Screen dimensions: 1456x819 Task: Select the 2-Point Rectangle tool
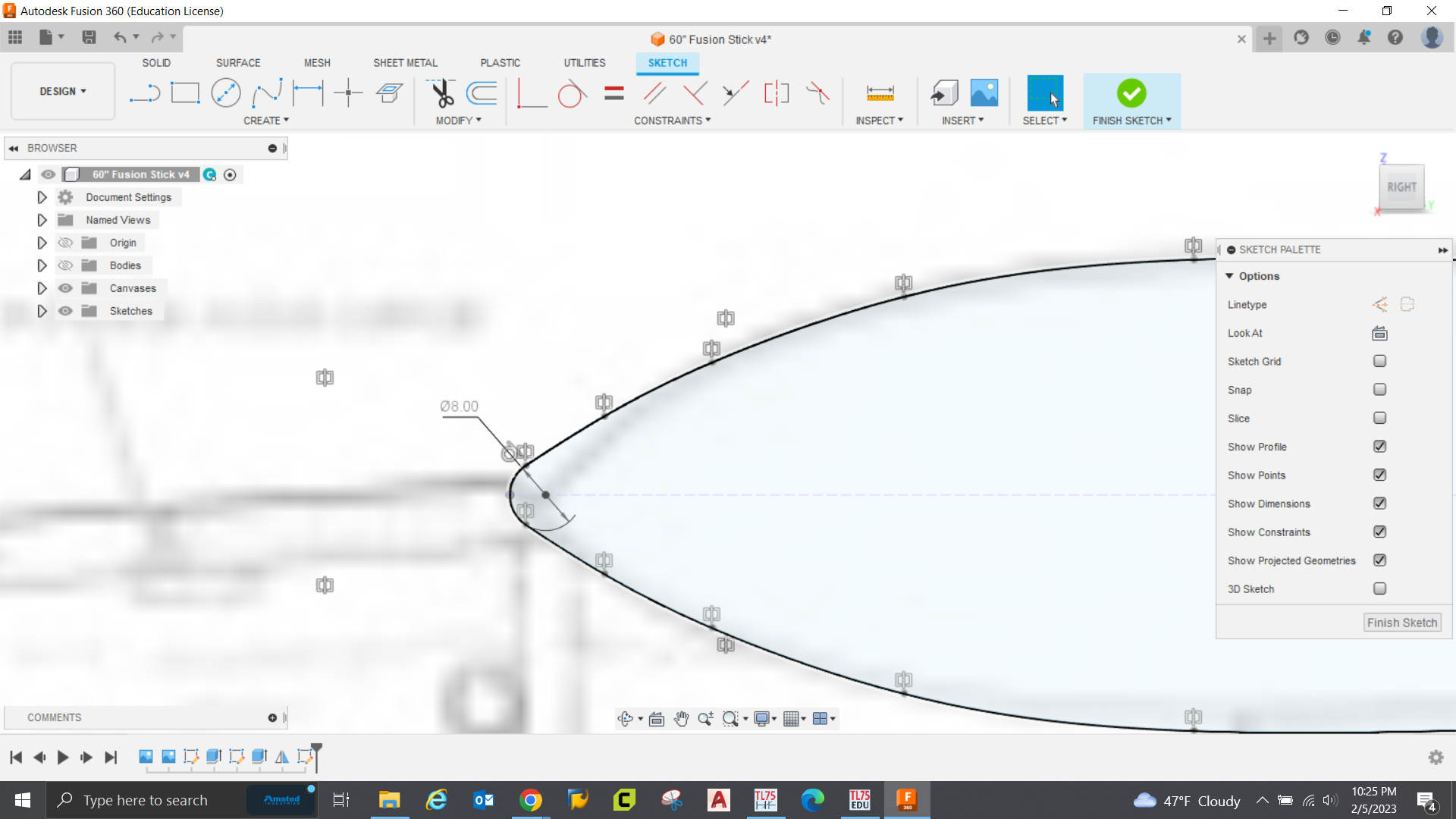185,93
